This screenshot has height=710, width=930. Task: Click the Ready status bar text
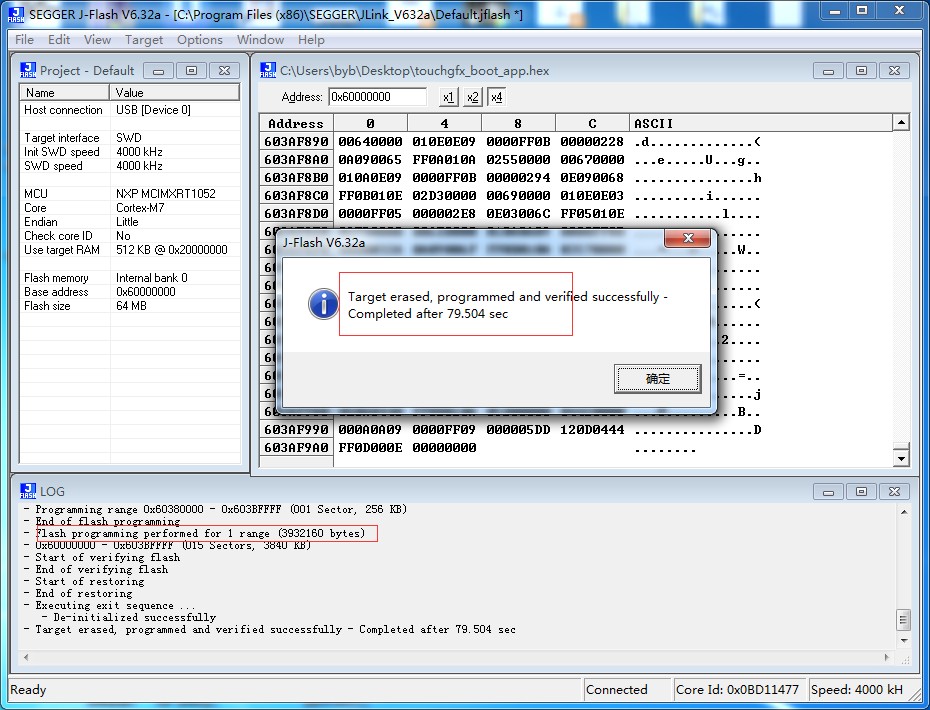[28, 689]
